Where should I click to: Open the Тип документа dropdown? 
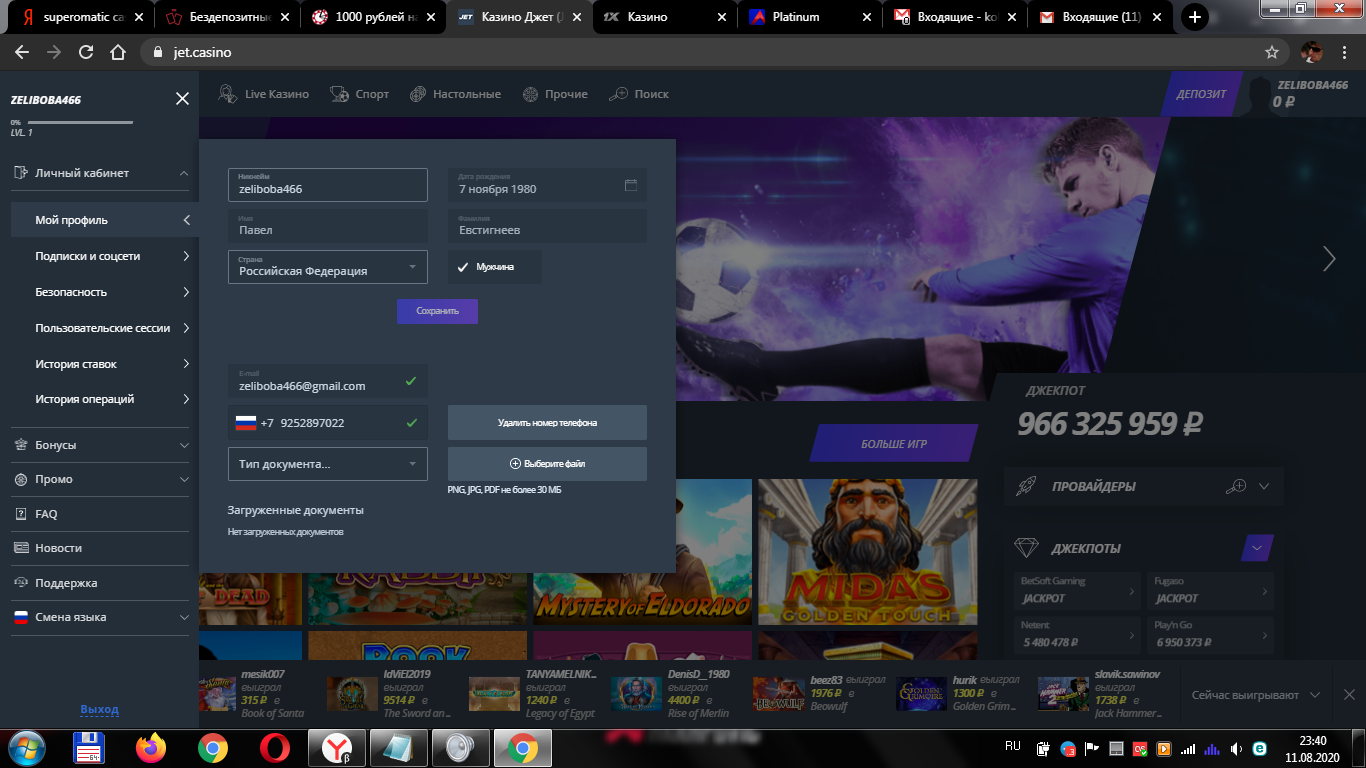point(327,464)
